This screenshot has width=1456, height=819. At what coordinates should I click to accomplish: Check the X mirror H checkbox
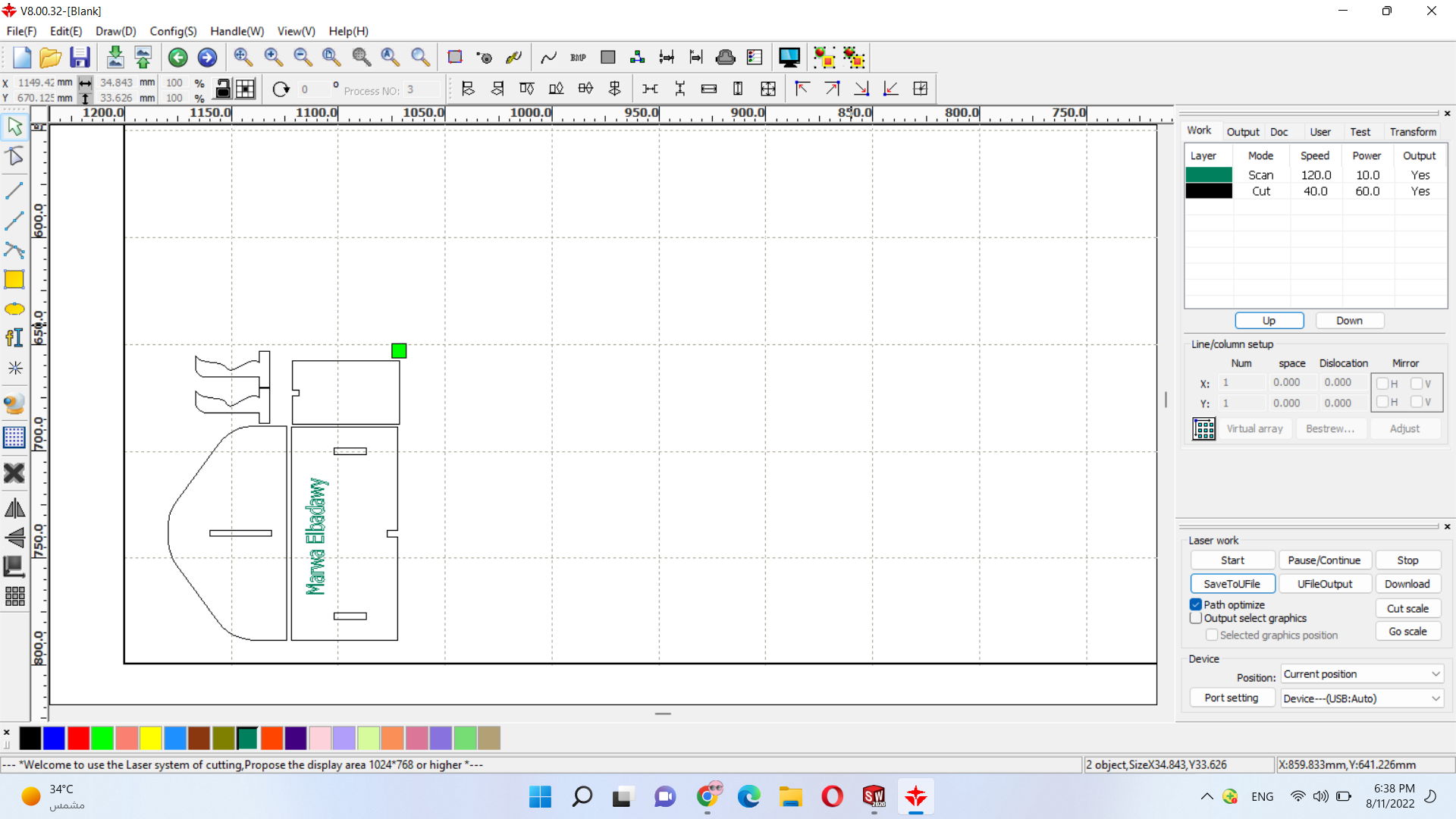[x=1382, y=384]
